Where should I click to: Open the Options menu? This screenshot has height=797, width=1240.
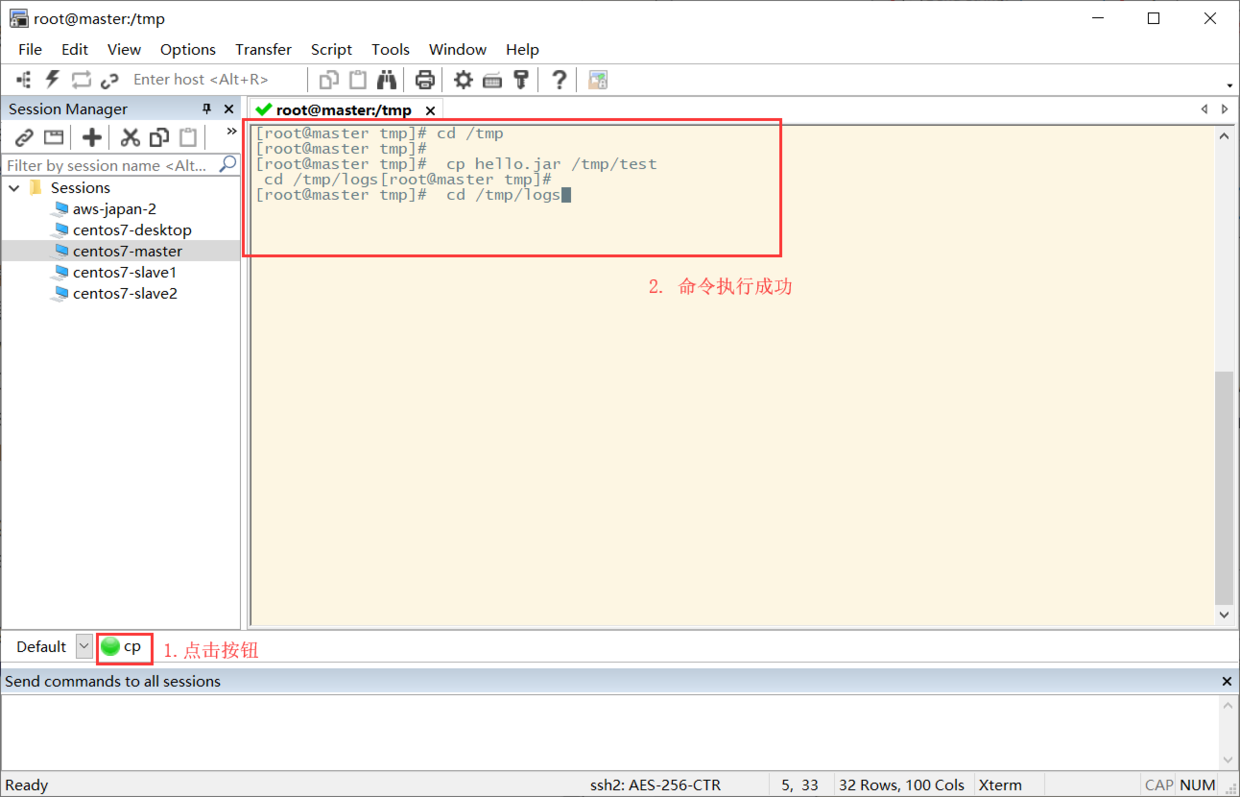[188, 49]
